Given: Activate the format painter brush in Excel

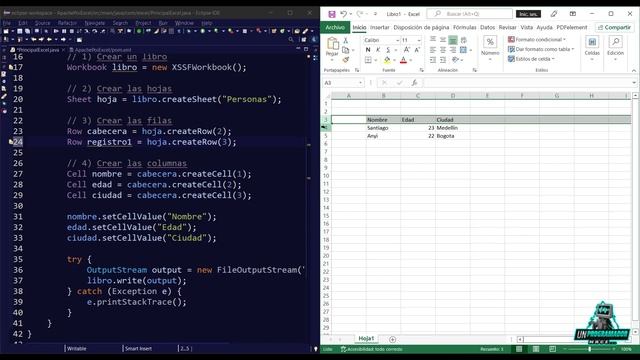Looking at the screenshot, I should 346,60.
